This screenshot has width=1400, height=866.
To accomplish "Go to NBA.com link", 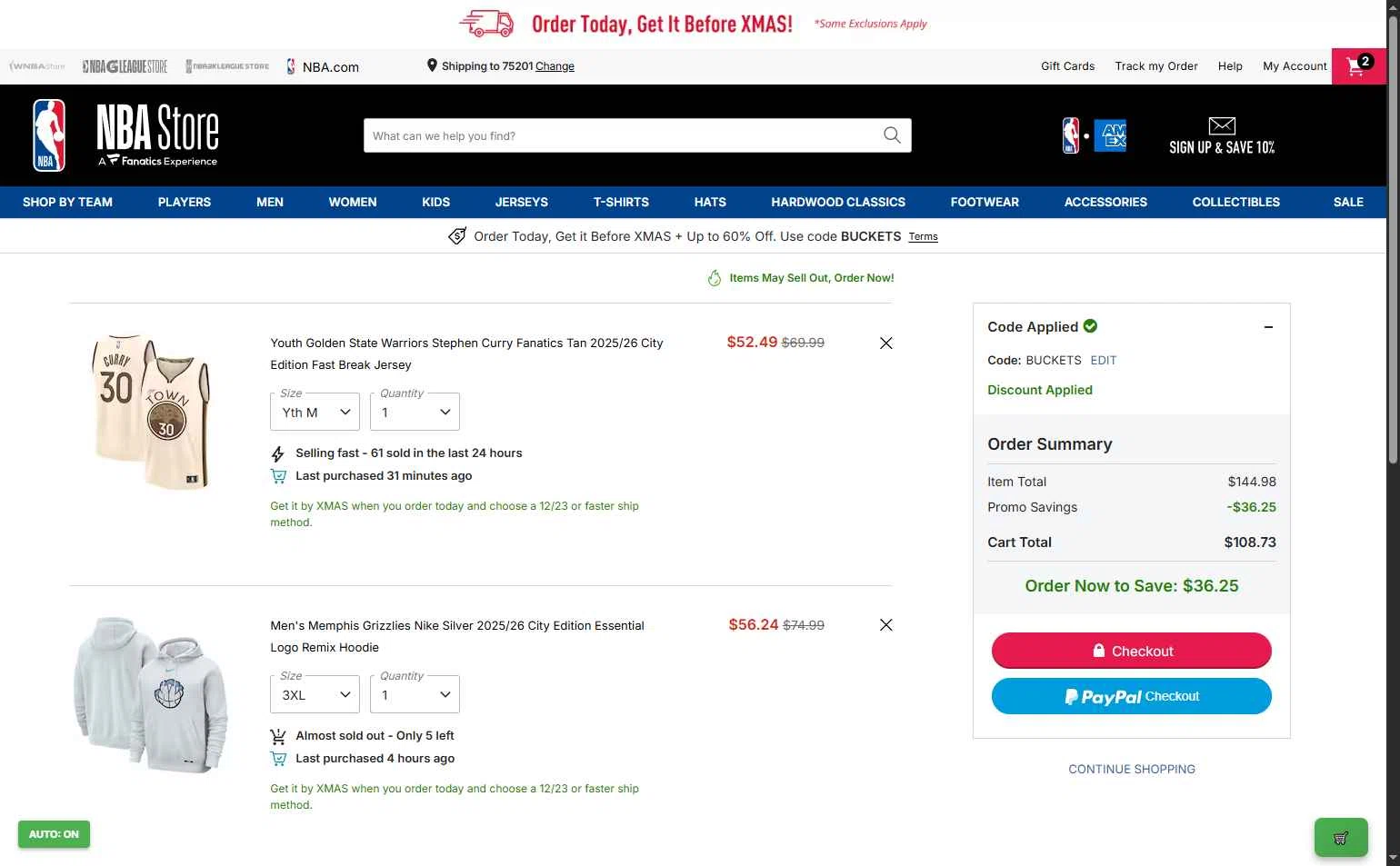I will click(x=323, y=66).
